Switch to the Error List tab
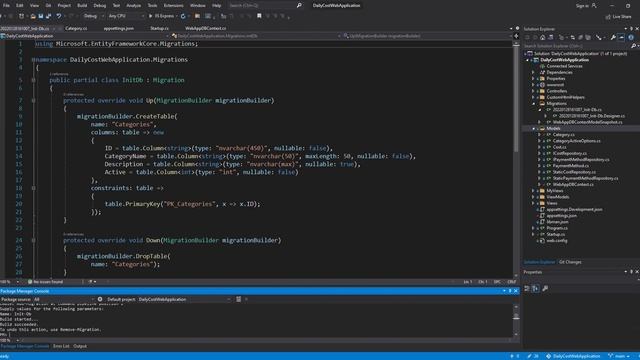The image size is (640, 360). click(61, 346)
